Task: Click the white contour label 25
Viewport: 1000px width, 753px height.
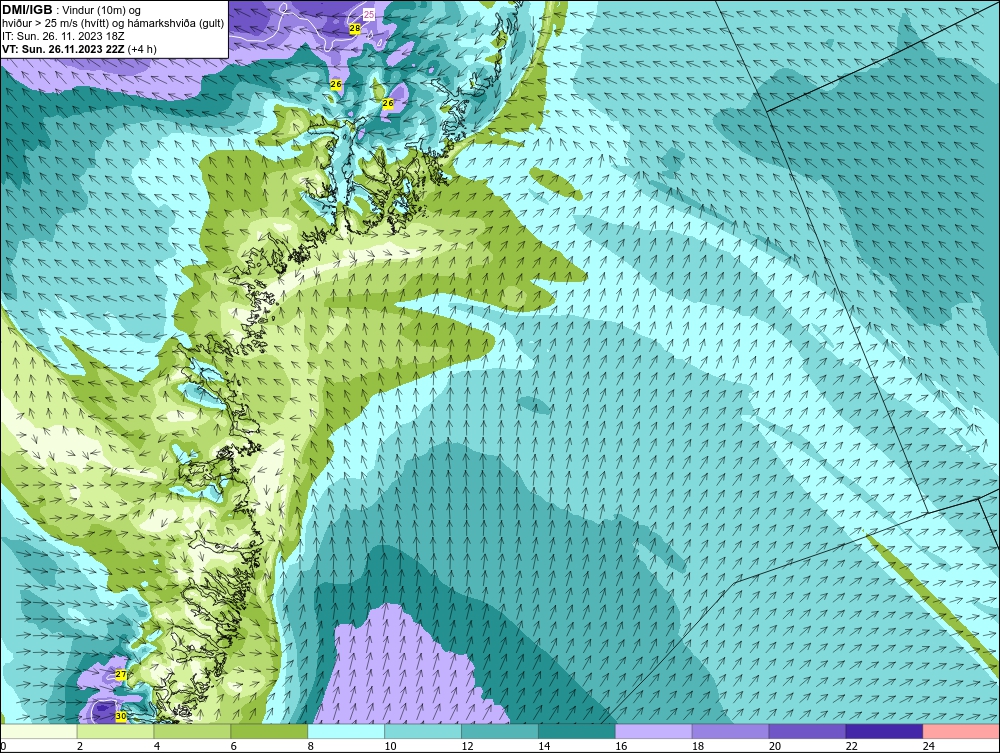Action: tap(369, 14)
